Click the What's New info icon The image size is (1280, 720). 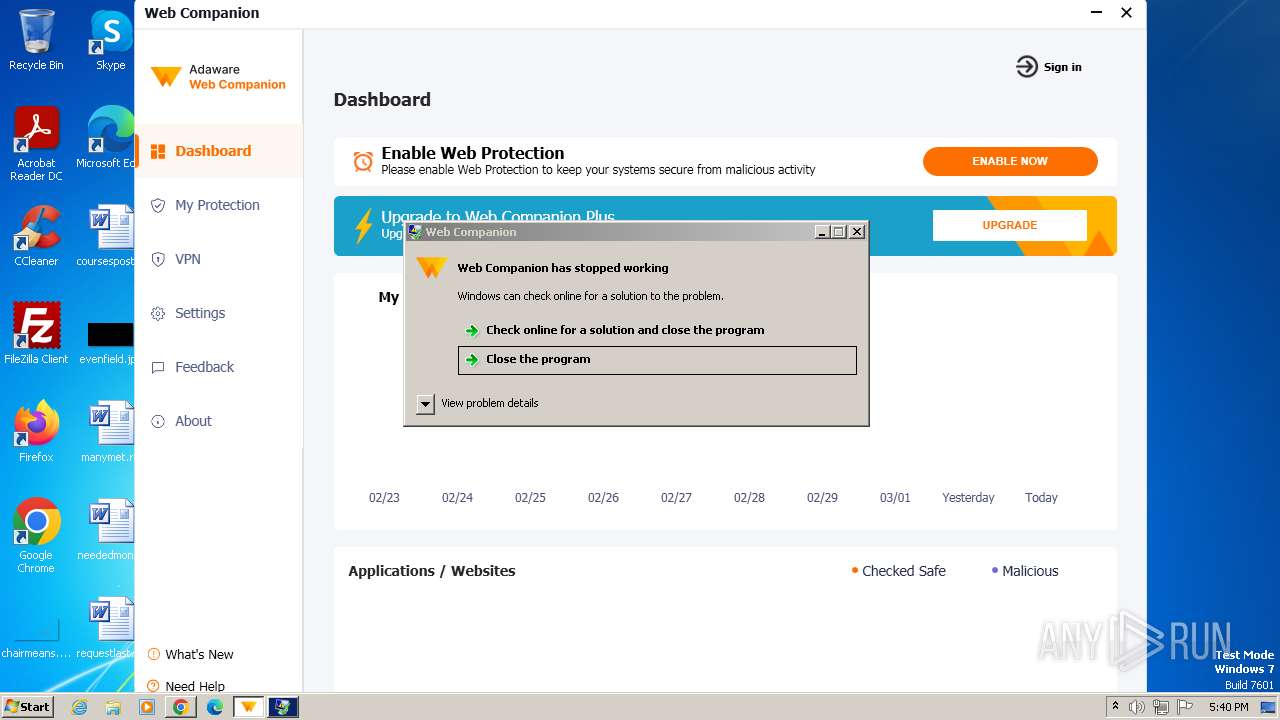tap(154, 654)
